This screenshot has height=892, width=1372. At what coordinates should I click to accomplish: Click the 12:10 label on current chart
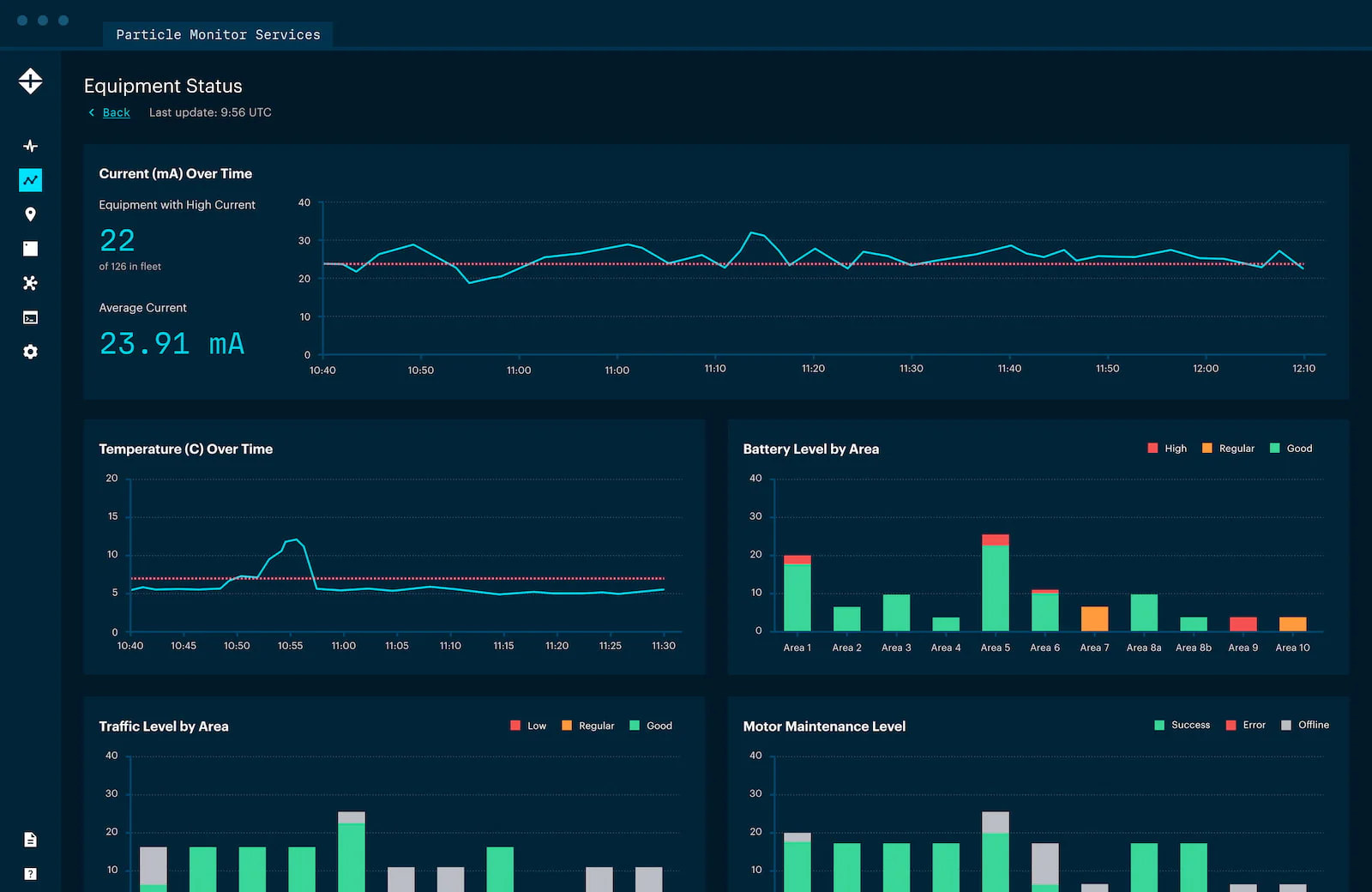(1303, 369)
